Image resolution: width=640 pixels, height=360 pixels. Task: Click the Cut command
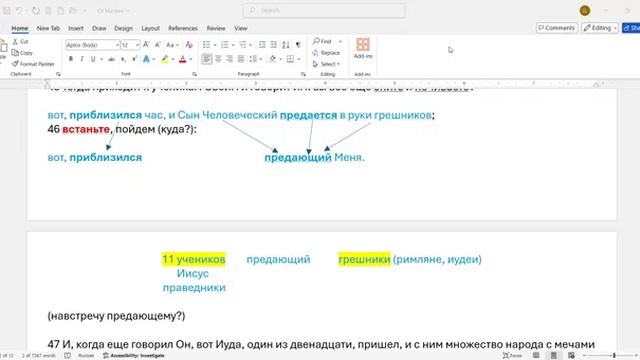coord(20,42)
